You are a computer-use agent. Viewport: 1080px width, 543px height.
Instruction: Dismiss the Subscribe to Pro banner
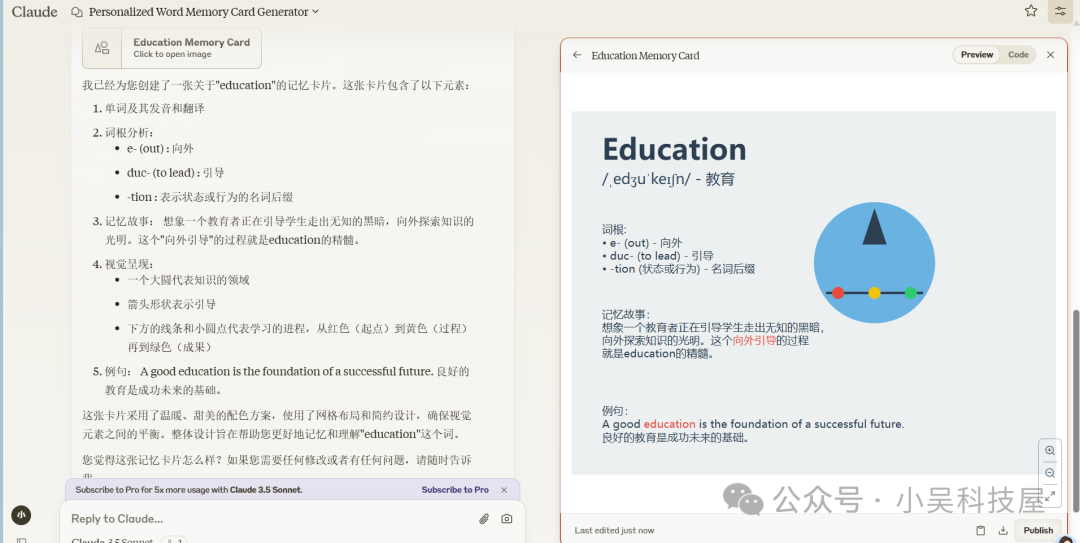coord(504,490)
